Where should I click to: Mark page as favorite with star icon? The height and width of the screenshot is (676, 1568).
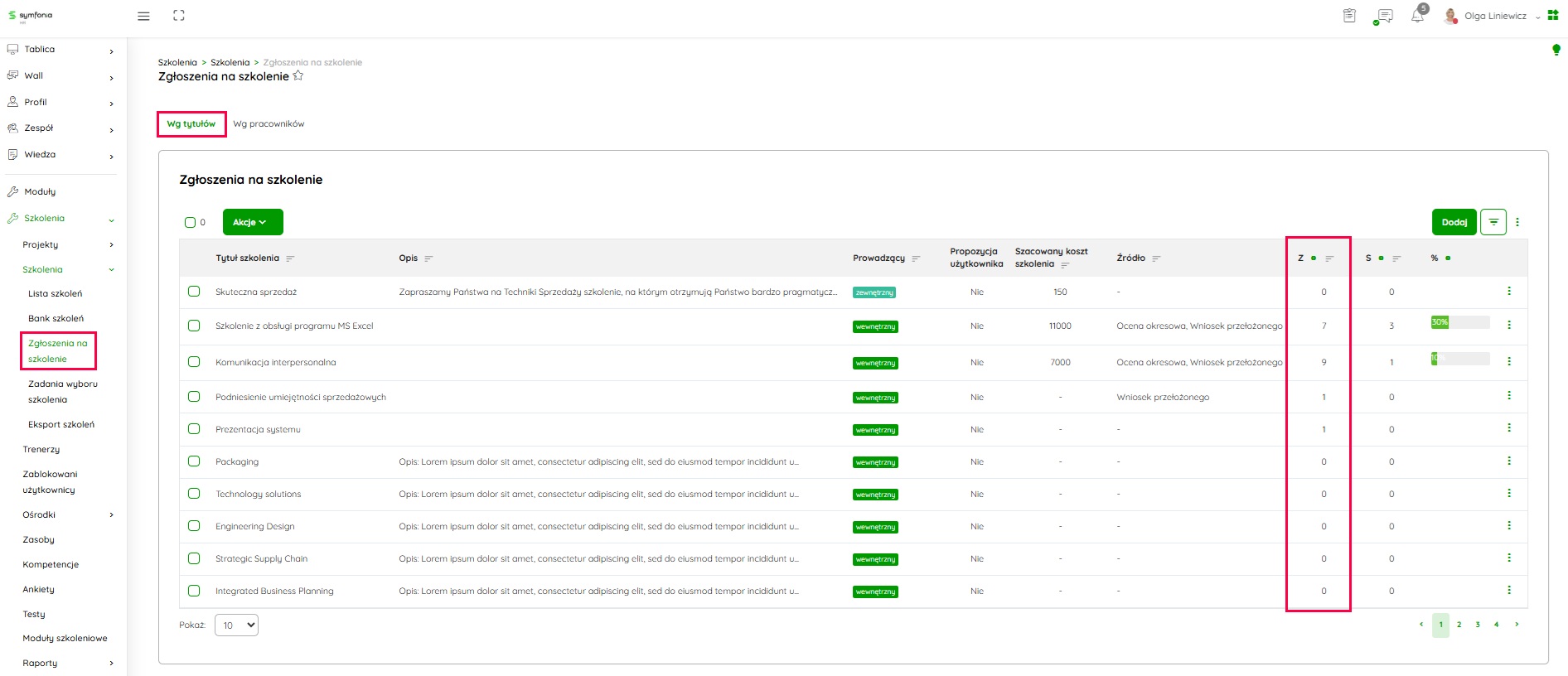298,76
